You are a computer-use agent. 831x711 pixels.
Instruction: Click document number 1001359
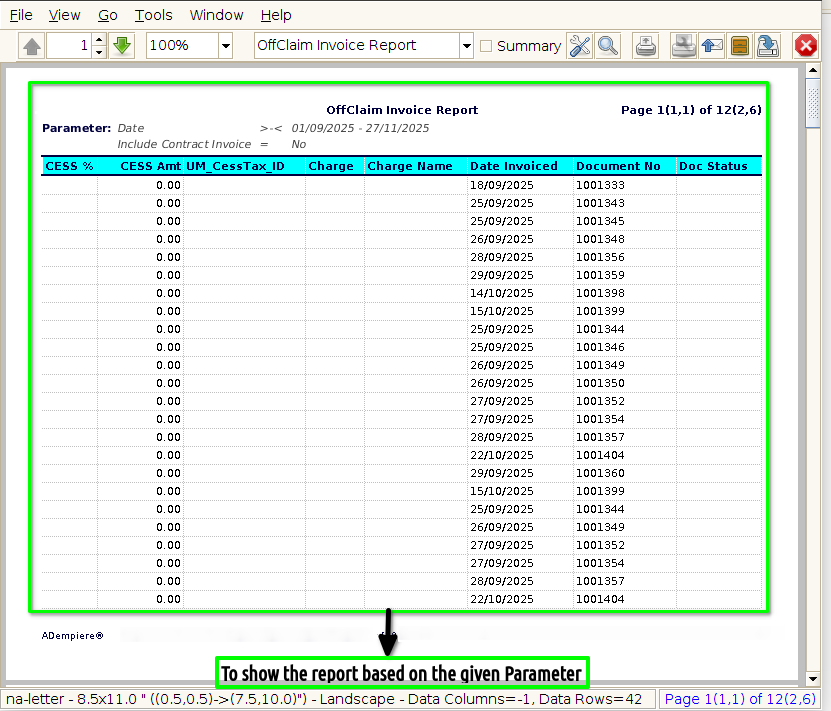tap(600, 275)
